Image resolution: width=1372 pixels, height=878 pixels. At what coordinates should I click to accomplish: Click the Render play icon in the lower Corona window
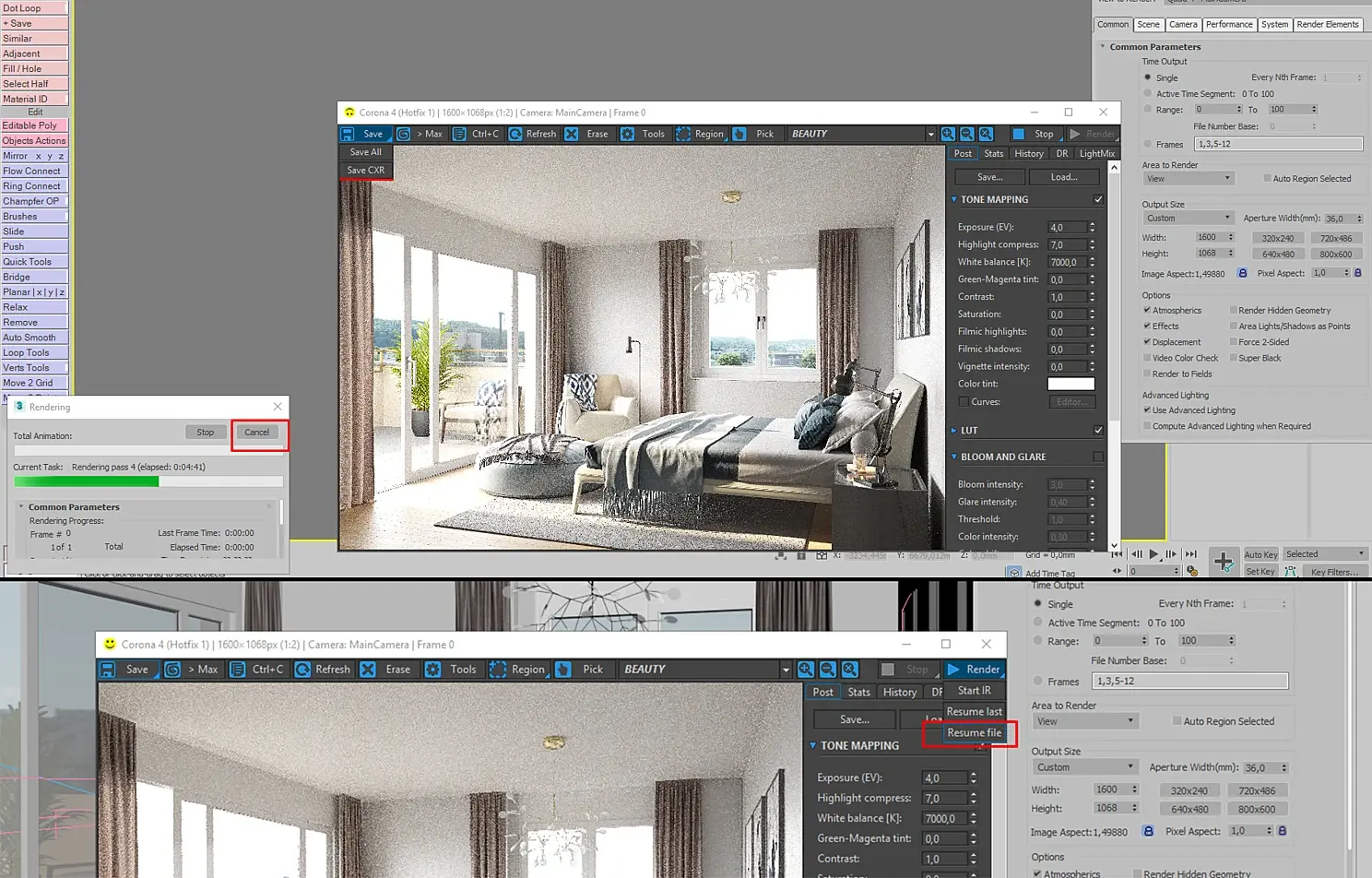953,670
